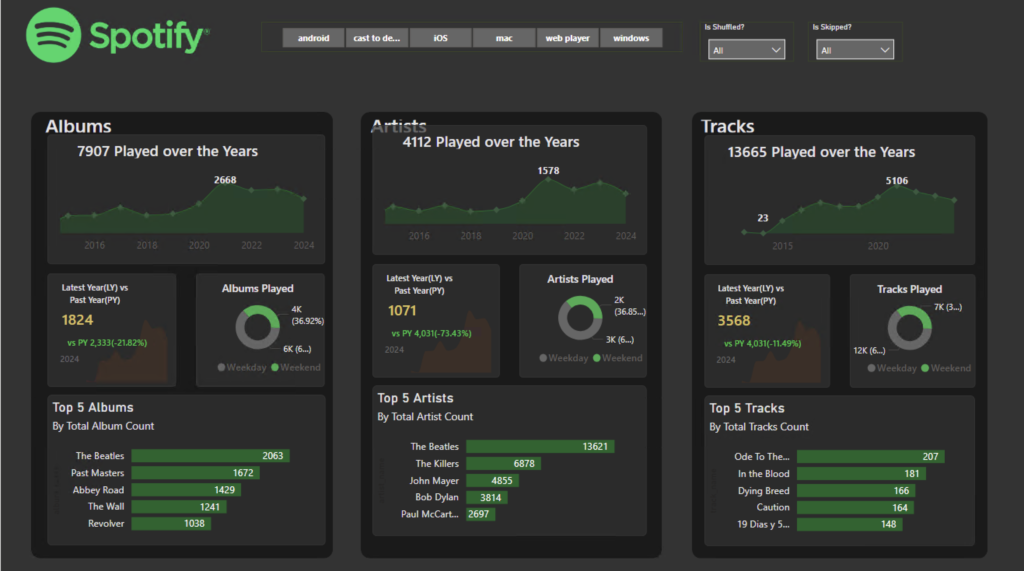Click the Artists Played donut chart
Image resolution: width=1024 pixels, height=571 pixels.
pyautogui.click(x=580, y=318)
